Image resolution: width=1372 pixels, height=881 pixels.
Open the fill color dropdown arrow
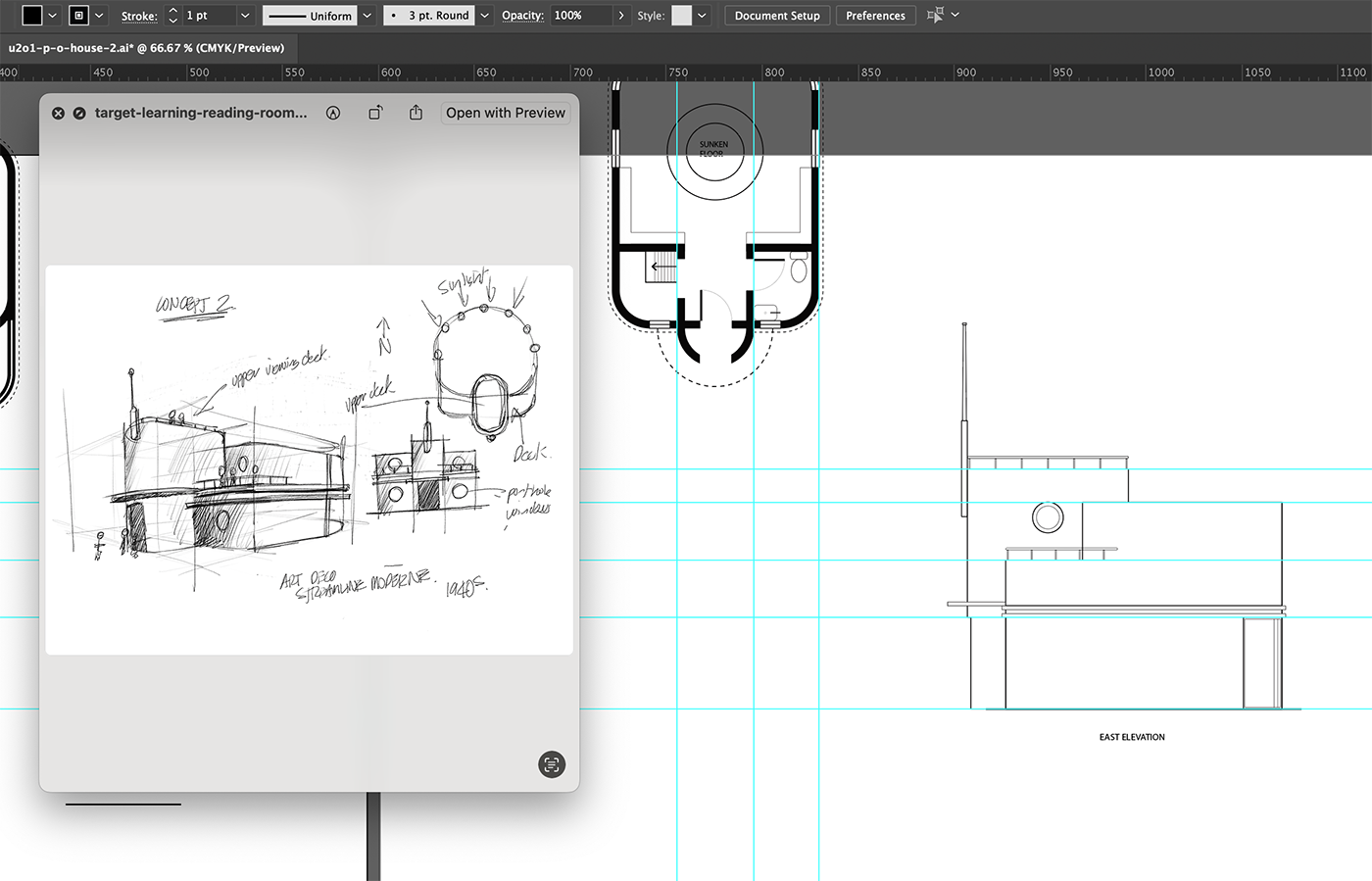click(53, 16)
